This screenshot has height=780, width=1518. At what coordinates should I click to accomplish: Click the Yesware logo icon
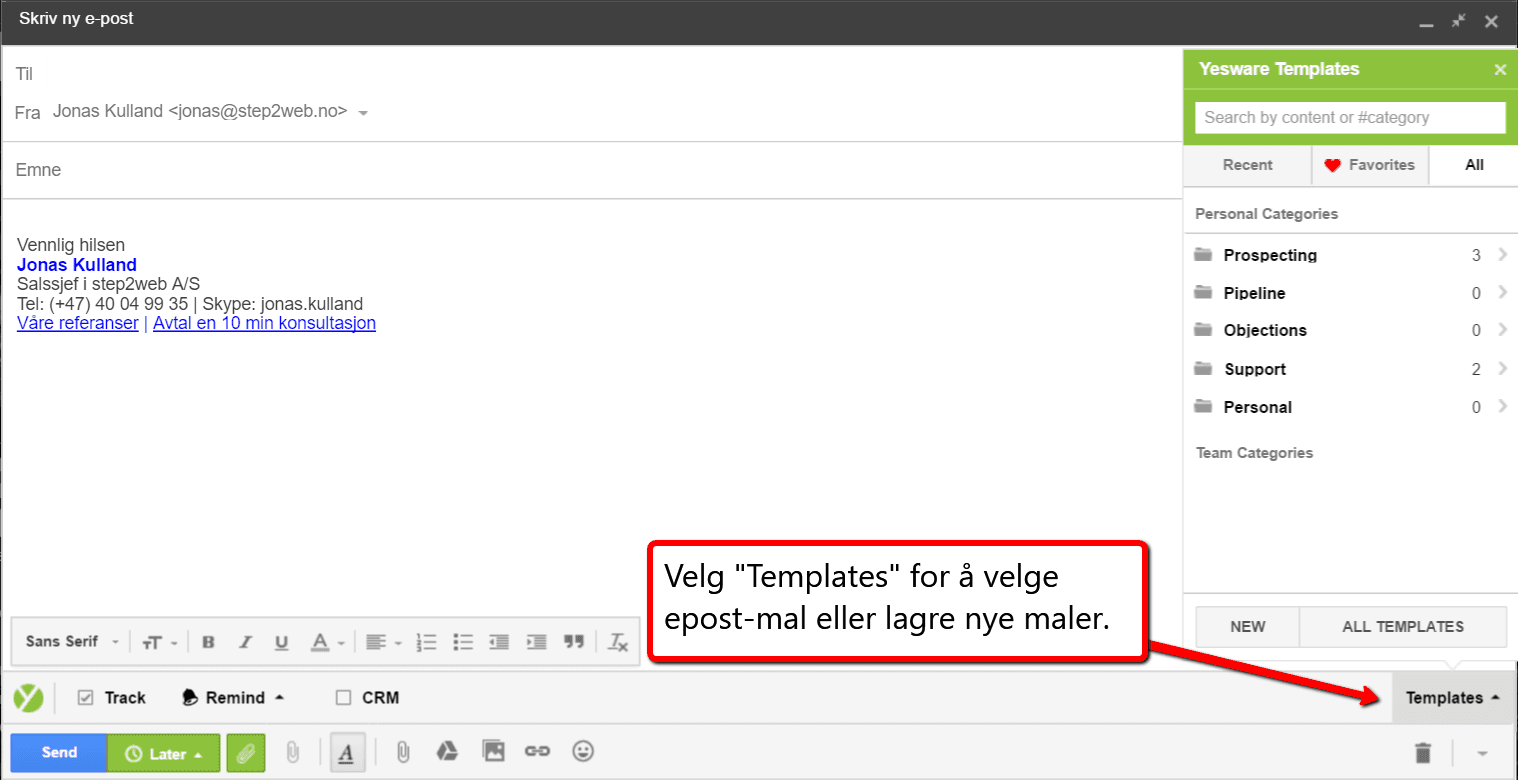[28, 698]
